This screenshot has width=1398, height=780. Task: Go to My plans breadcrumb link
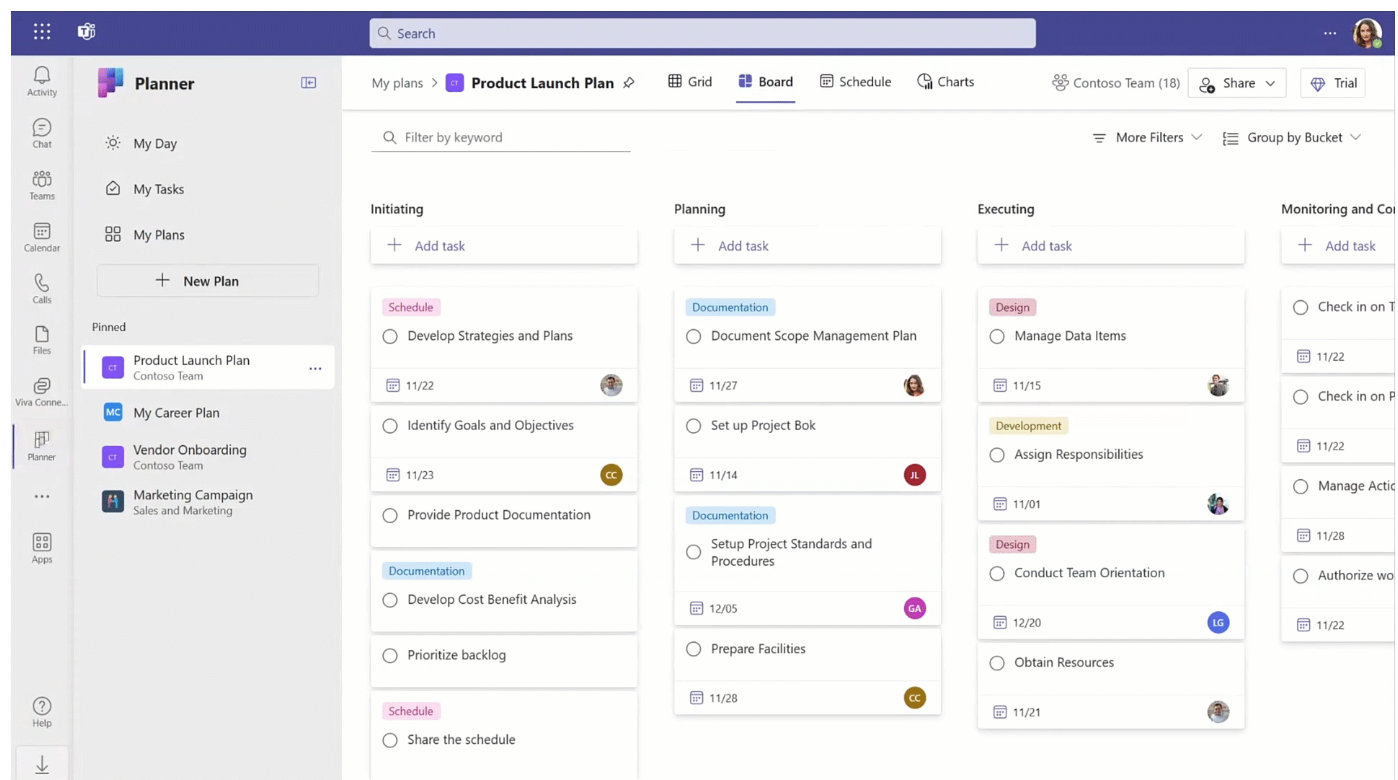coord(397,83)
